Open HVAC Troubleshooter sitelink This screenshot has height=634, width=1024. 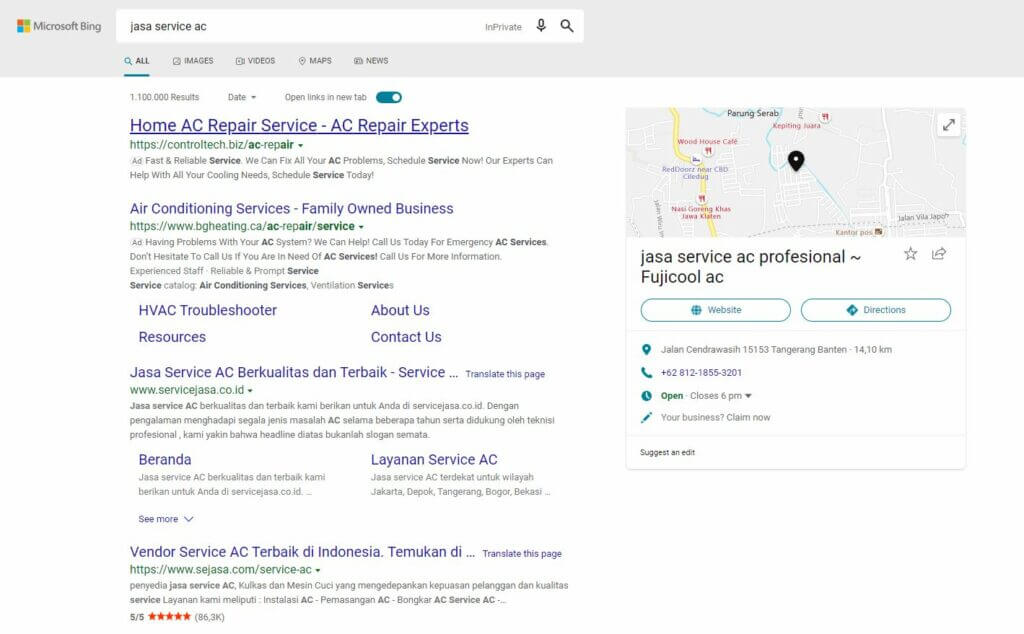pyautogui.click(x=208, y=310)
